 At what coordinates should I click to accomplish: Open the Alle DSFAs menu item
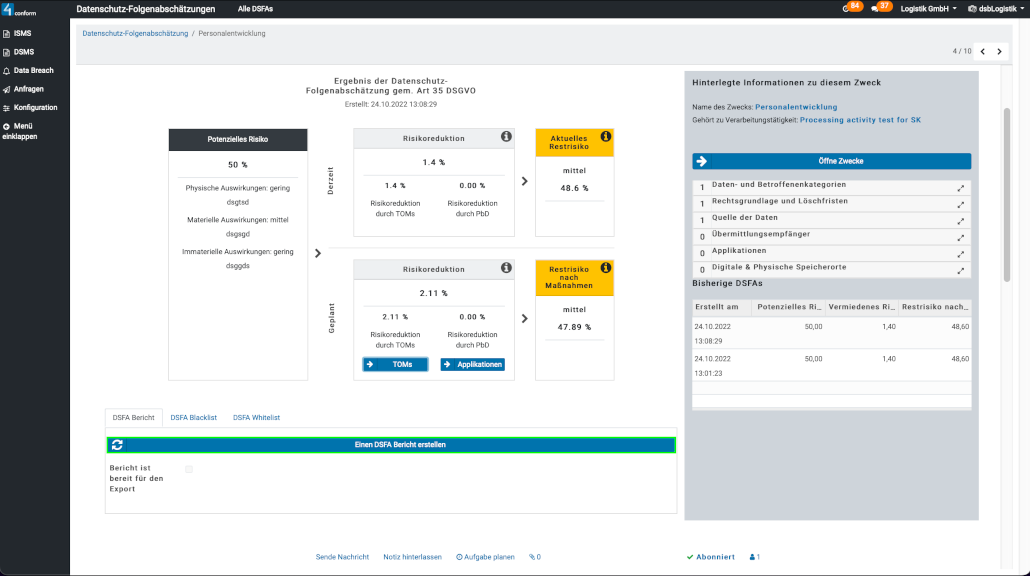coord(255,8)
